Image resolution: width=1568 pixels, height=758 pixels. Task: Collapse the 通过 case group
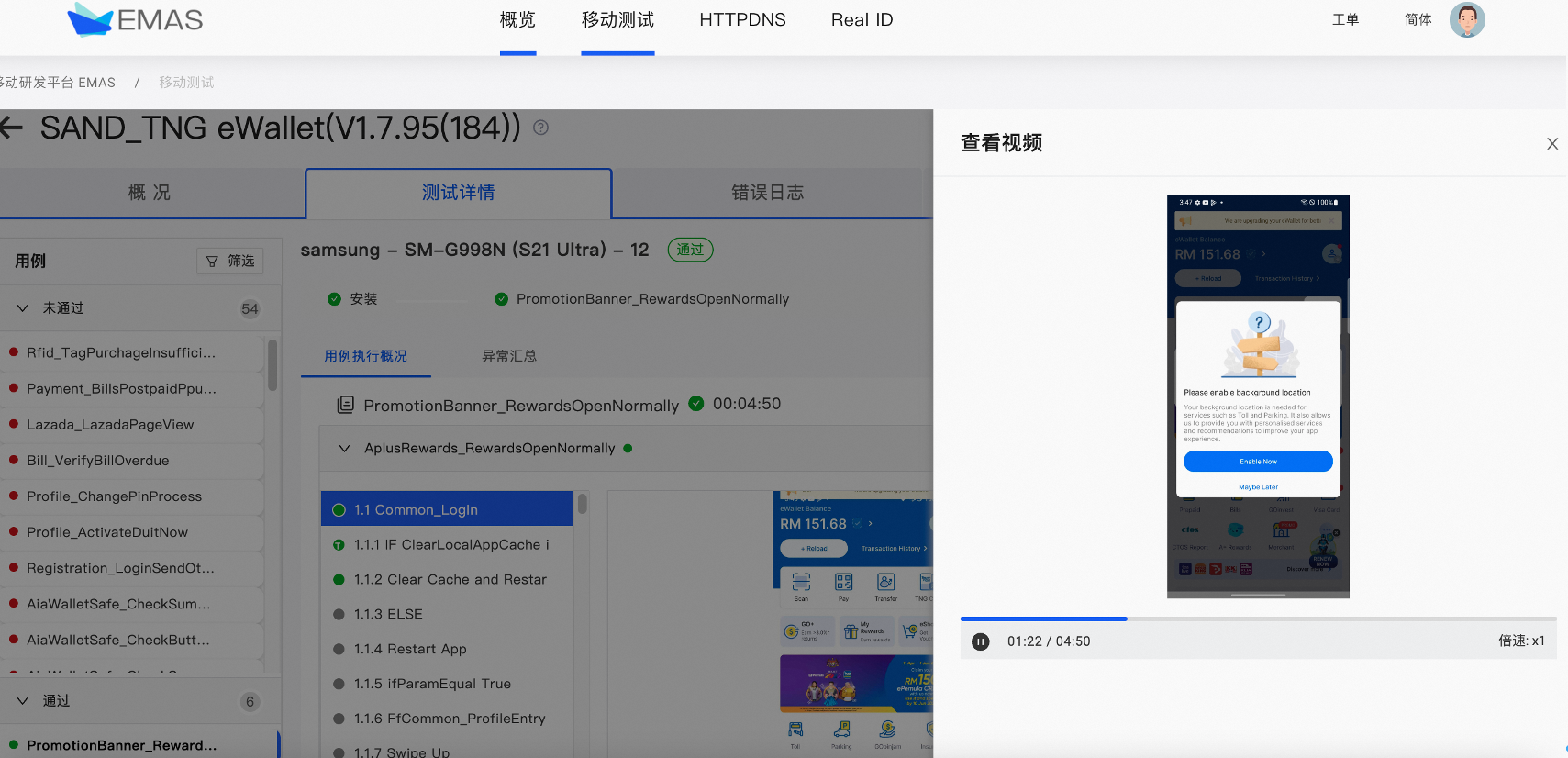click(23, 701)
